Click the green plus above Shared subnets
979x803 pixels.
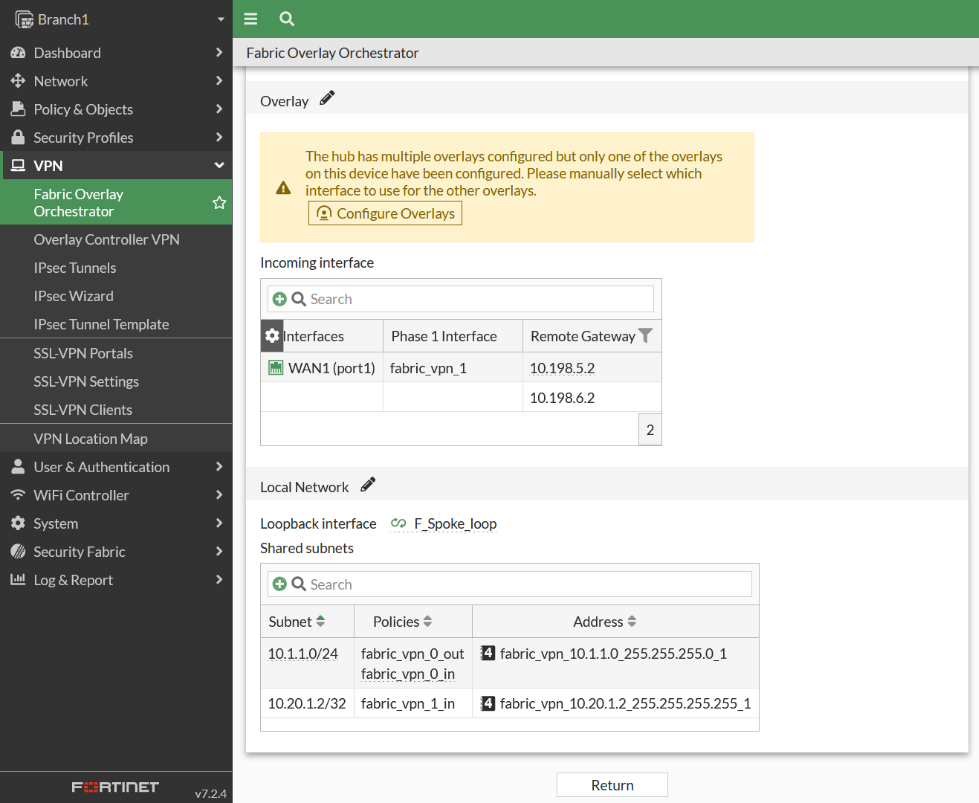tap(281, 582)
